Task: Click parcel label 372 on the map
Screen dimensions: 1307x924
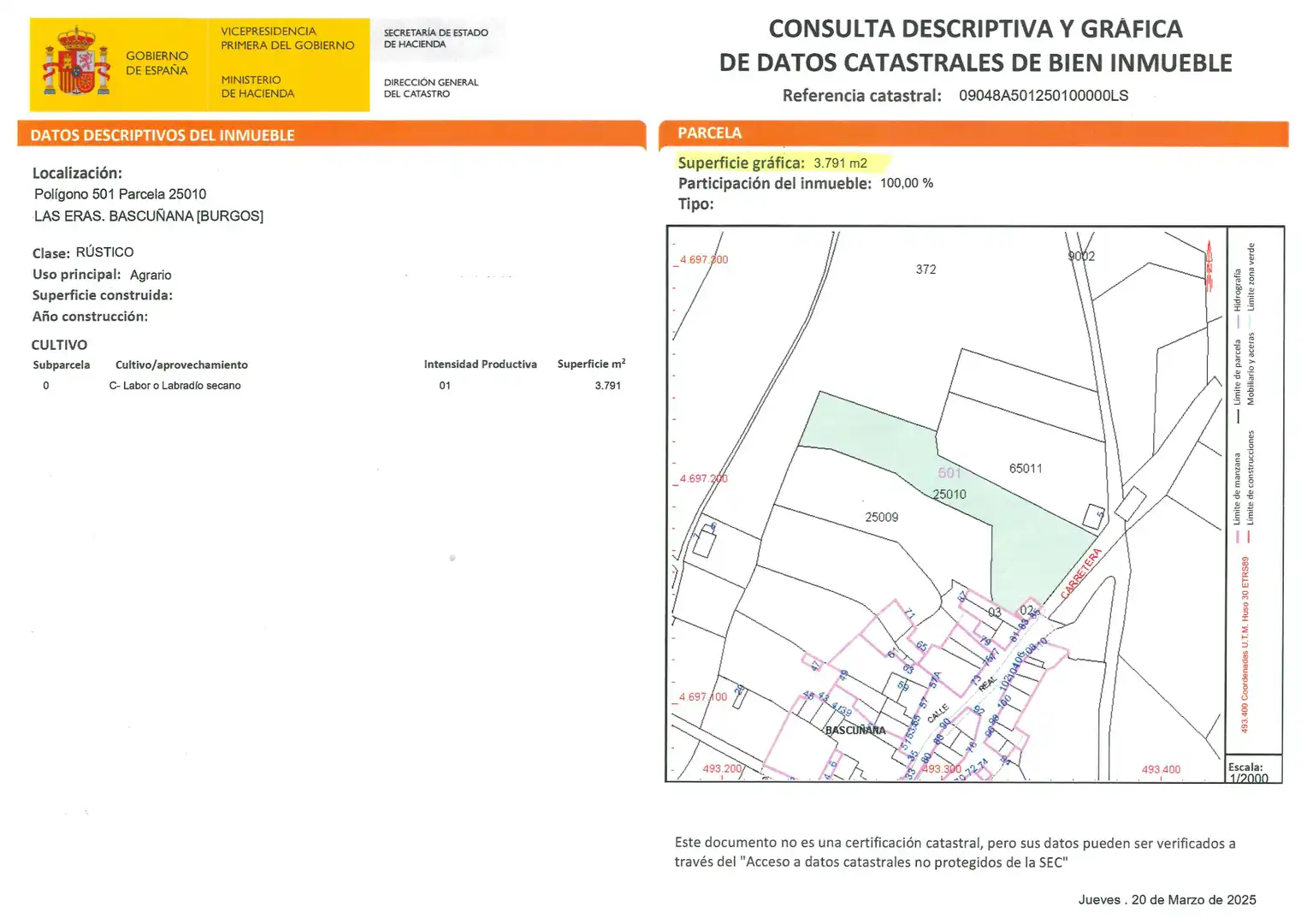Action: click(x=926, y=269)
